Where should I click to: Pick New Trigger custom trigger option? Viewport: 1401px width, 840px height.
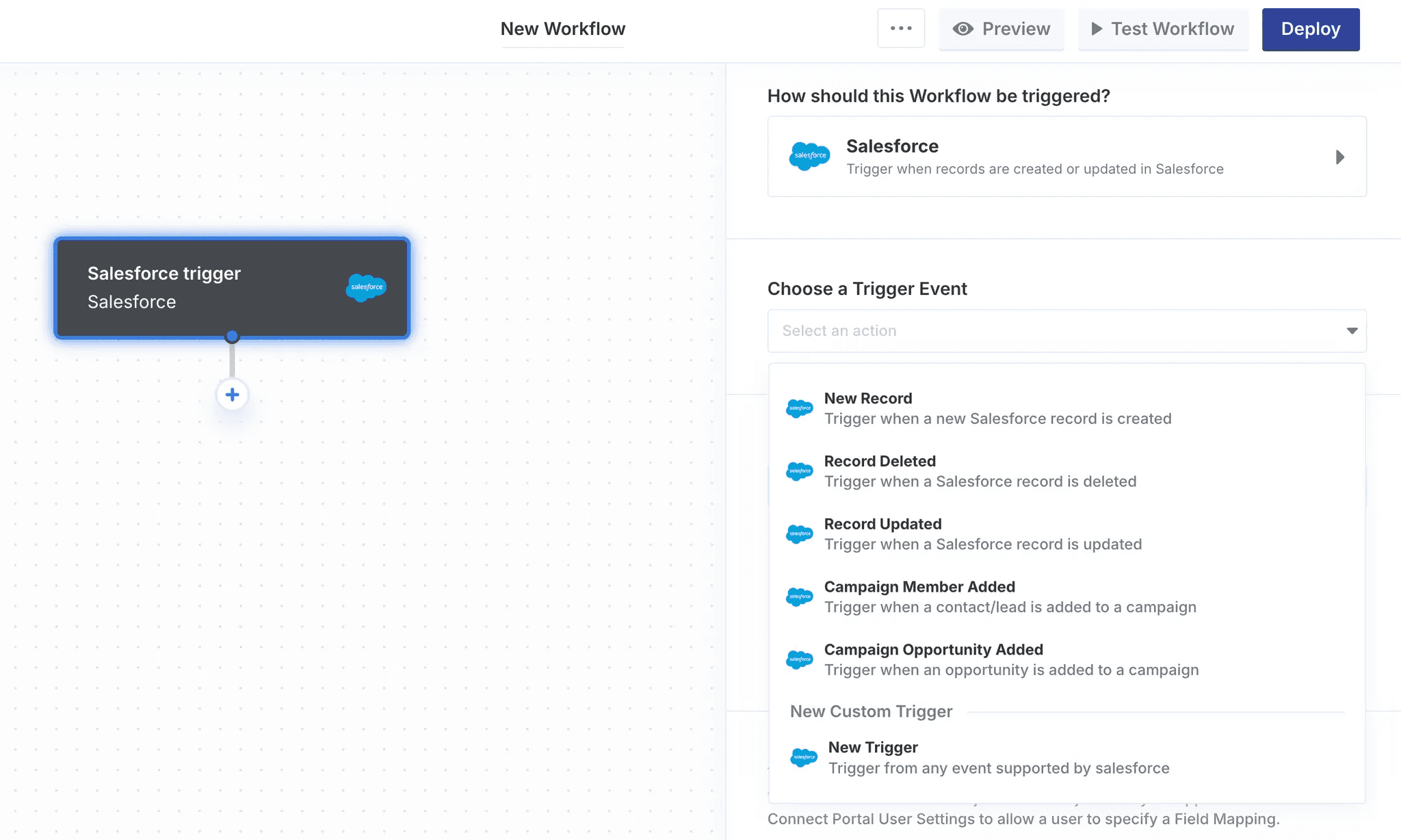[998, 757]
